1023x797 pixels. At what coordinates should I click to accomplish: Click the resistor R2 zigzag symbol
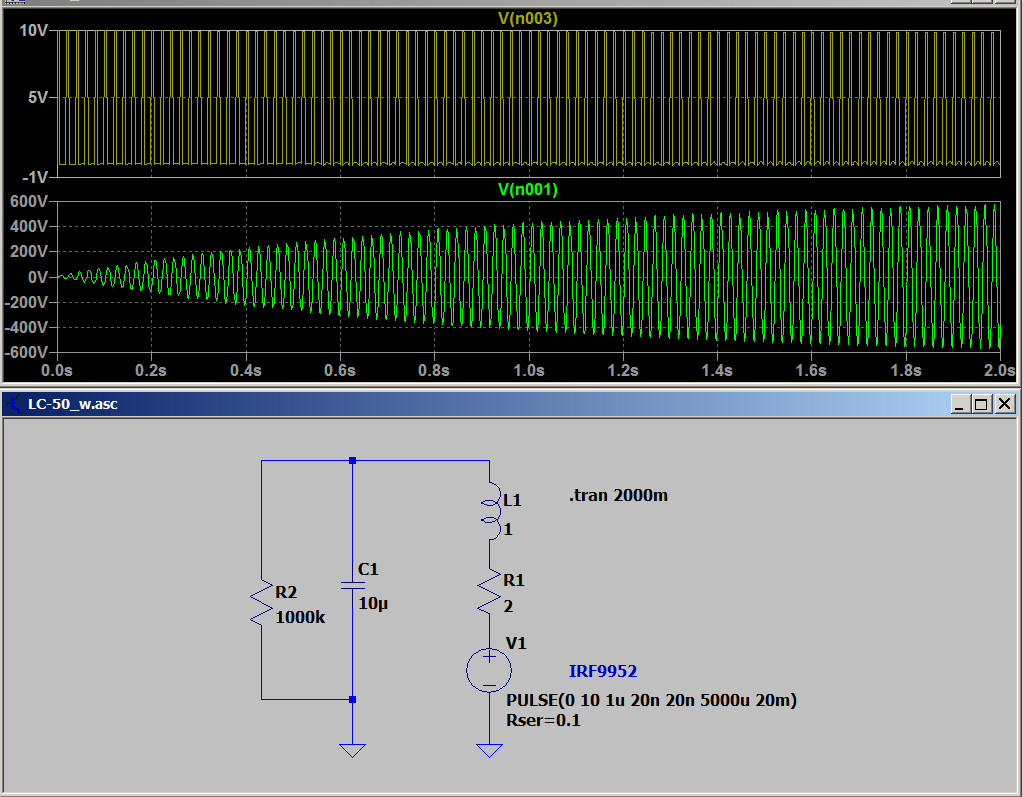(261, 603)
